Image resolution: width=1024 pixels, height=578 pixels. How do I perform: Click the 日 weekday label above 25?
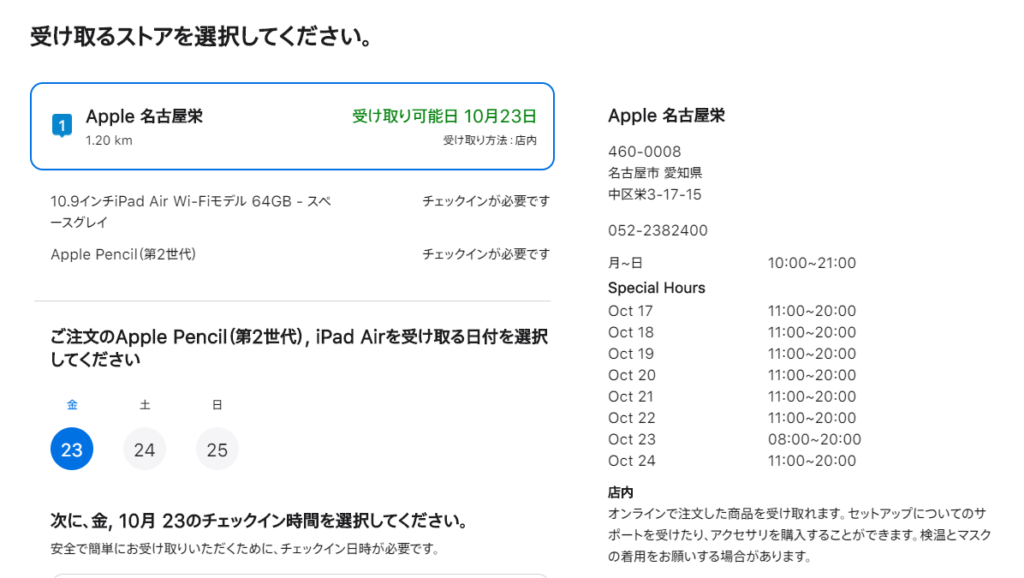pos(217,405)
